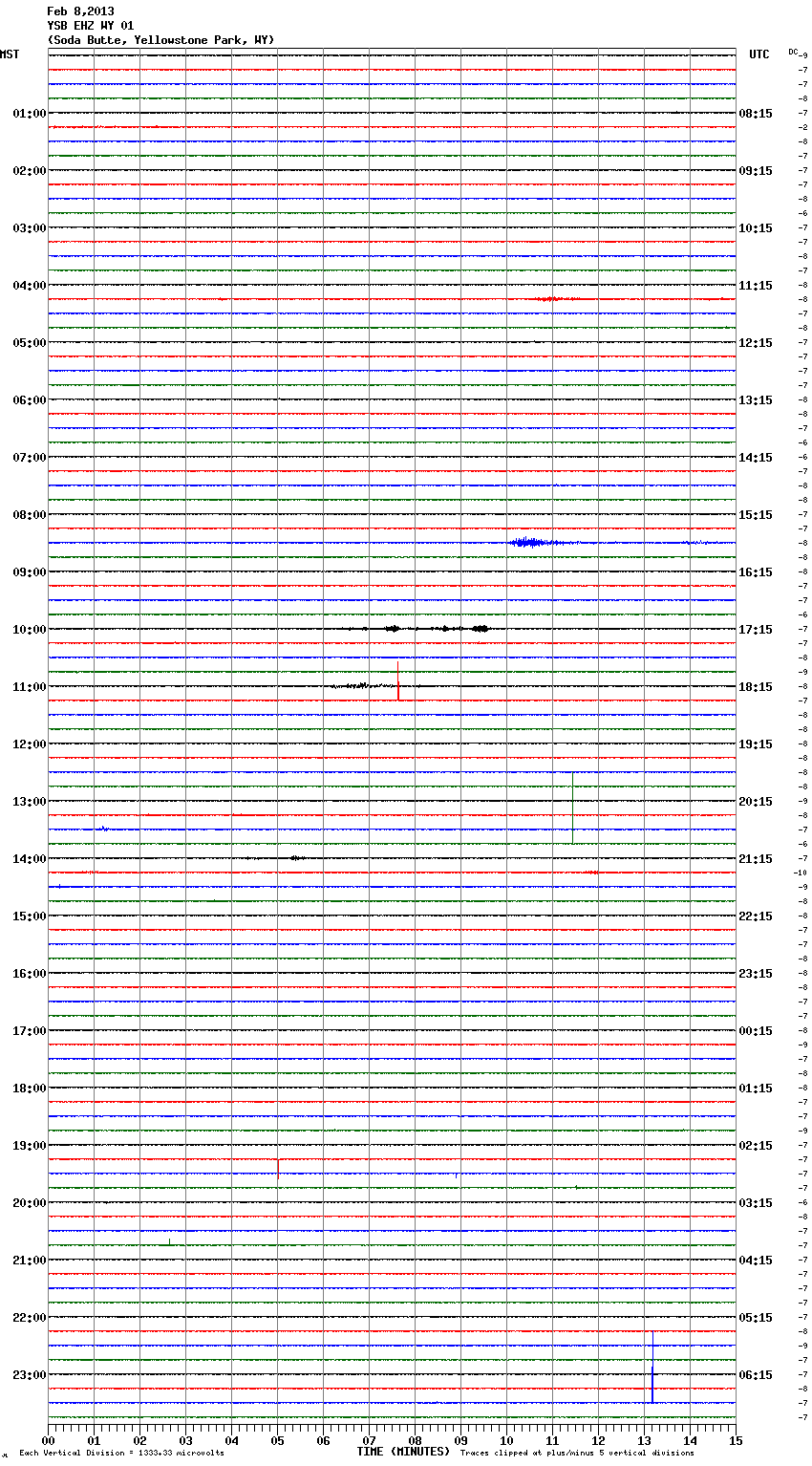Viewport: 812px width, 1466px height.
Task: Click the "10" minute tick label
Action: pyautogui.click(x=506, y=1440)
